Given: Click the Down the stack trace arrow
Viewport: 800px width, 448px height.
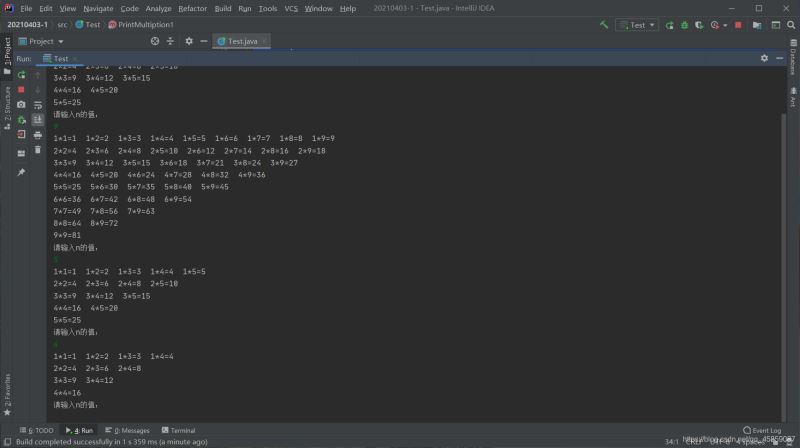Looking at the screenshot, I should point(38,90).
